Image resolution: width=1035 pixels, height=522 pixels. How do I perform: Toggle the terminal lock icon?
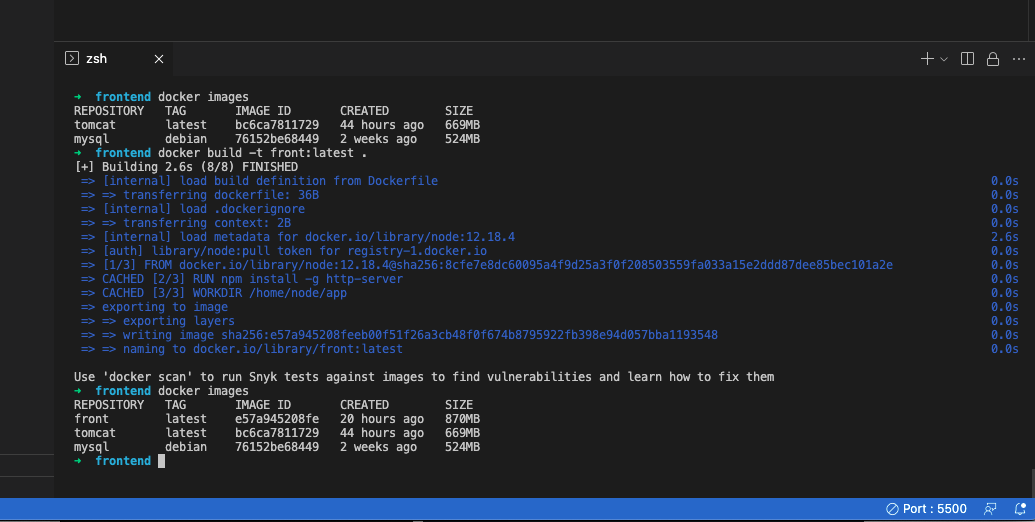pos(993,59)
